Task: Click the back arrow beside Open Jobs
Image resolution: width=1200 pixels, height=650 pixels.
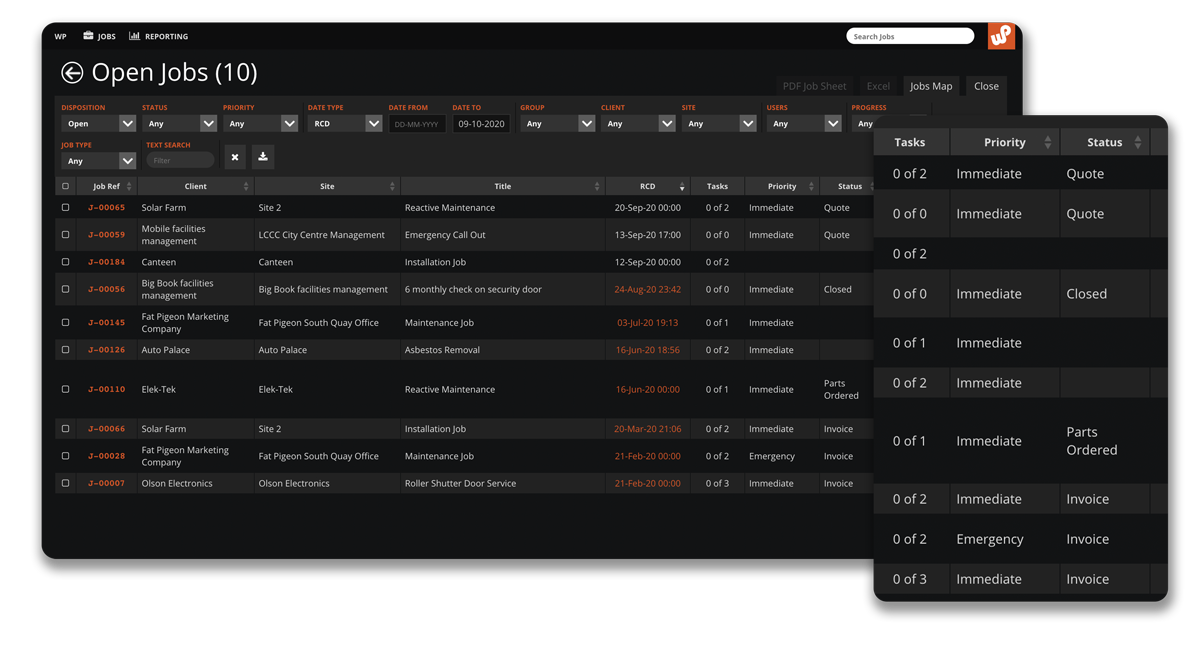Action: pyautogui.click(x=72, y=72)
